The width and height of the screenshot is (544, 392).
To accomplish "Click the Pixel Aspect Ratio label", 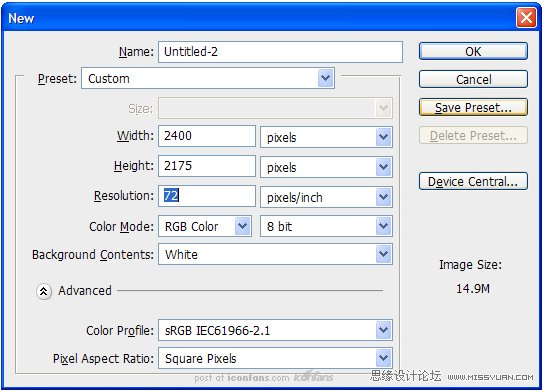I will click(x=103, y=358).
